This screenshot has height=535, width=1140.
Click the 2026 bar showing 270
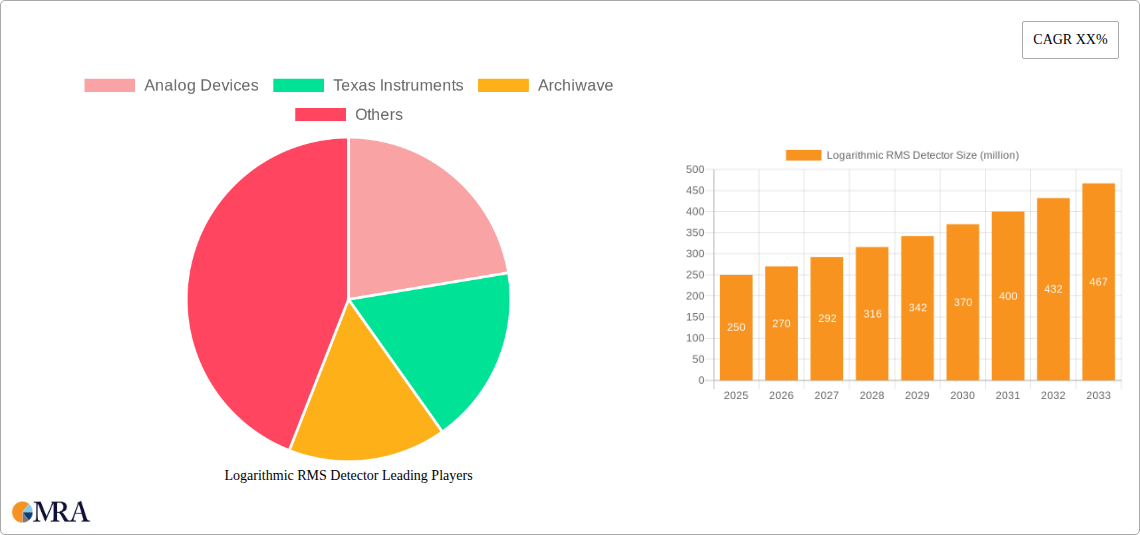[x=782, y=323]
